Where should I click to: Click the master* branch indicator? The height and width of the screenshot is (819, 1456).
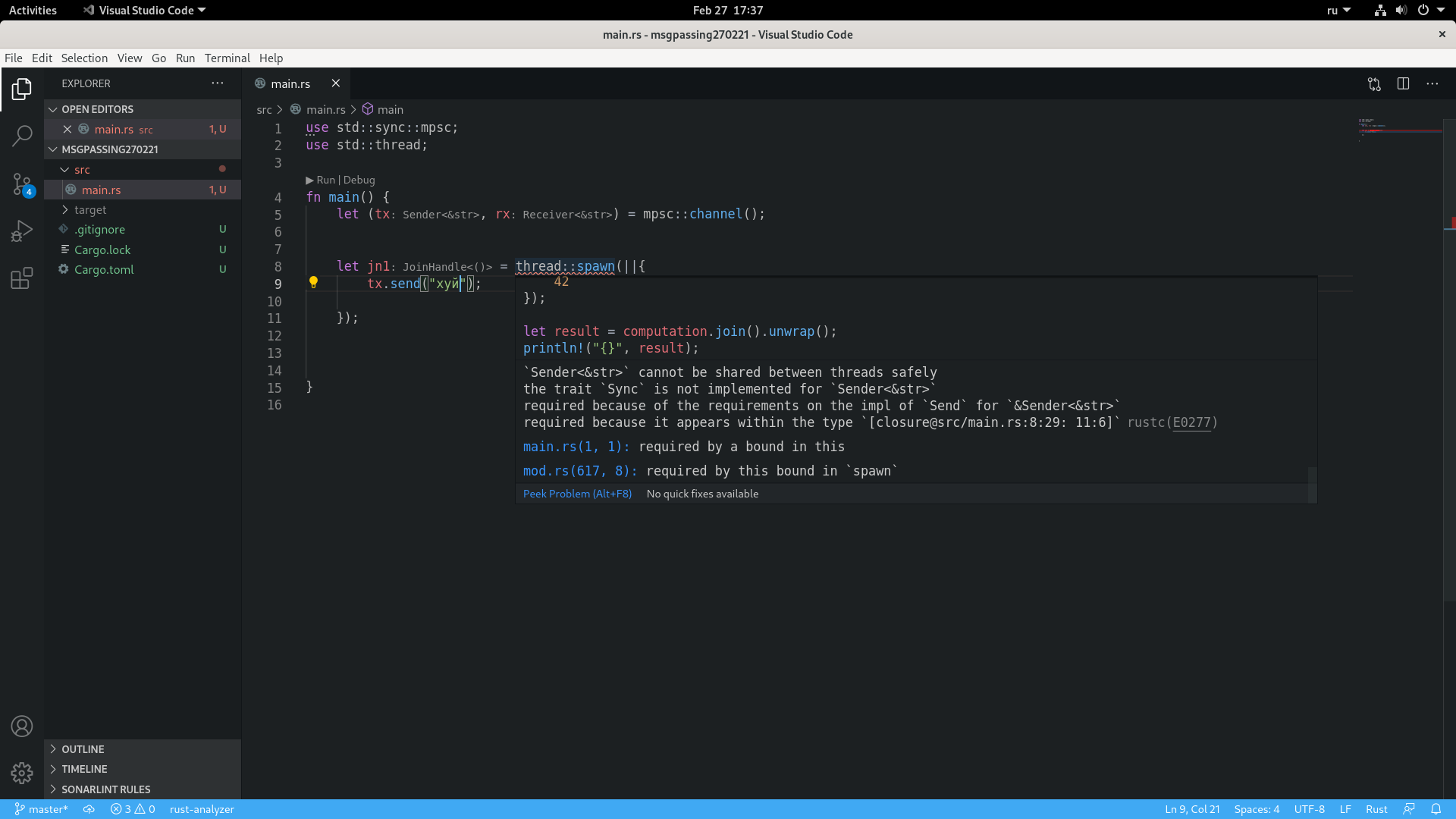click(x=41, y=809)
